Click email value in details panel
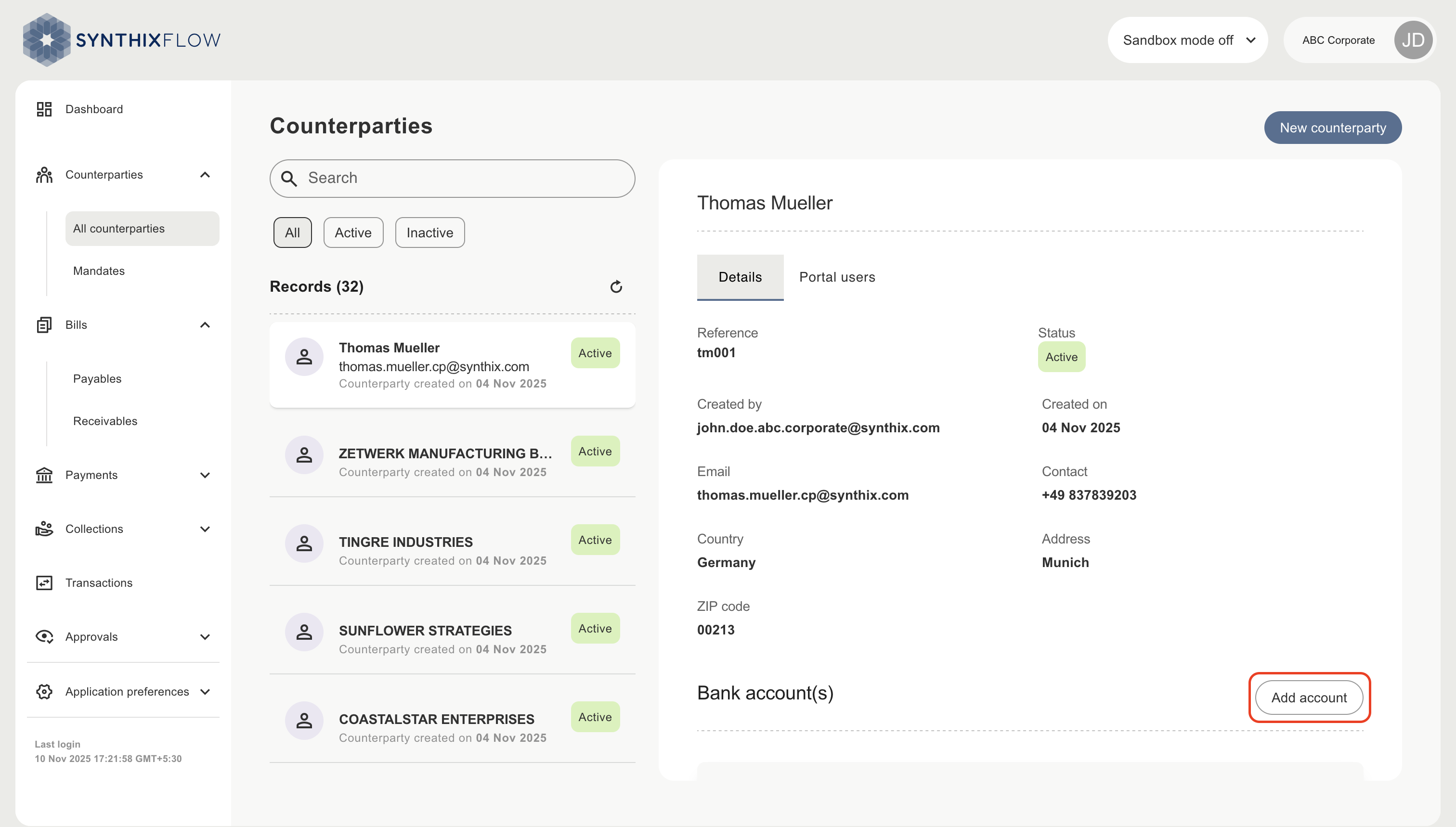 (x=803, y=495)
